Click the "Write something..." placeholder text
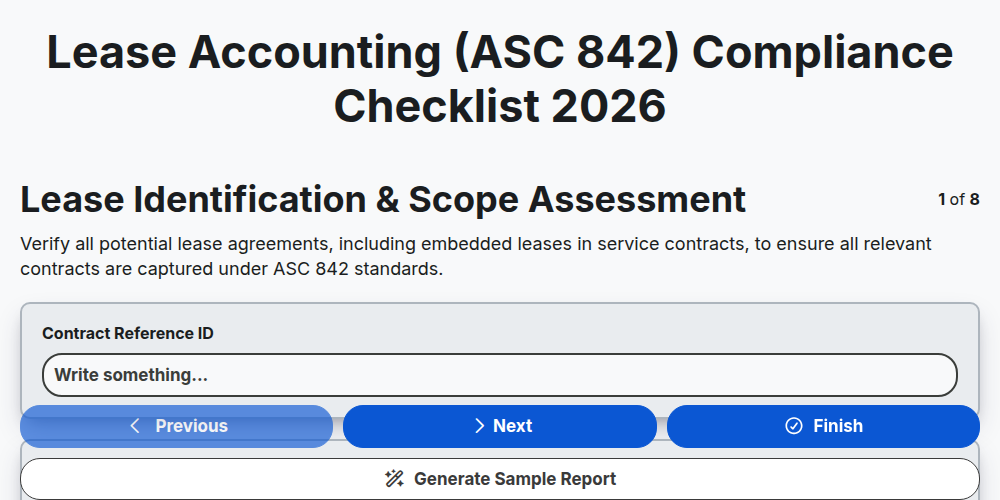This screenshot has height=500, width=1000. (131, 375)
